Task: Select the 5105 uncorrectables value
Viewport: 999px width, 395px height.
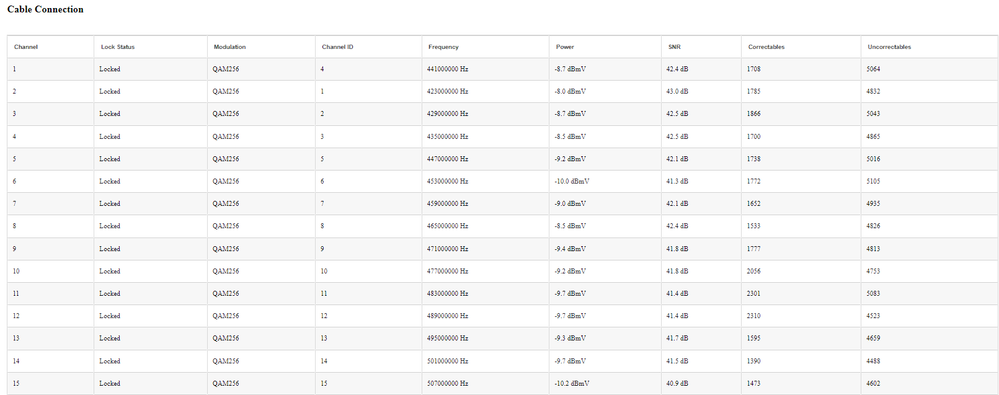Action: (873, 181)
